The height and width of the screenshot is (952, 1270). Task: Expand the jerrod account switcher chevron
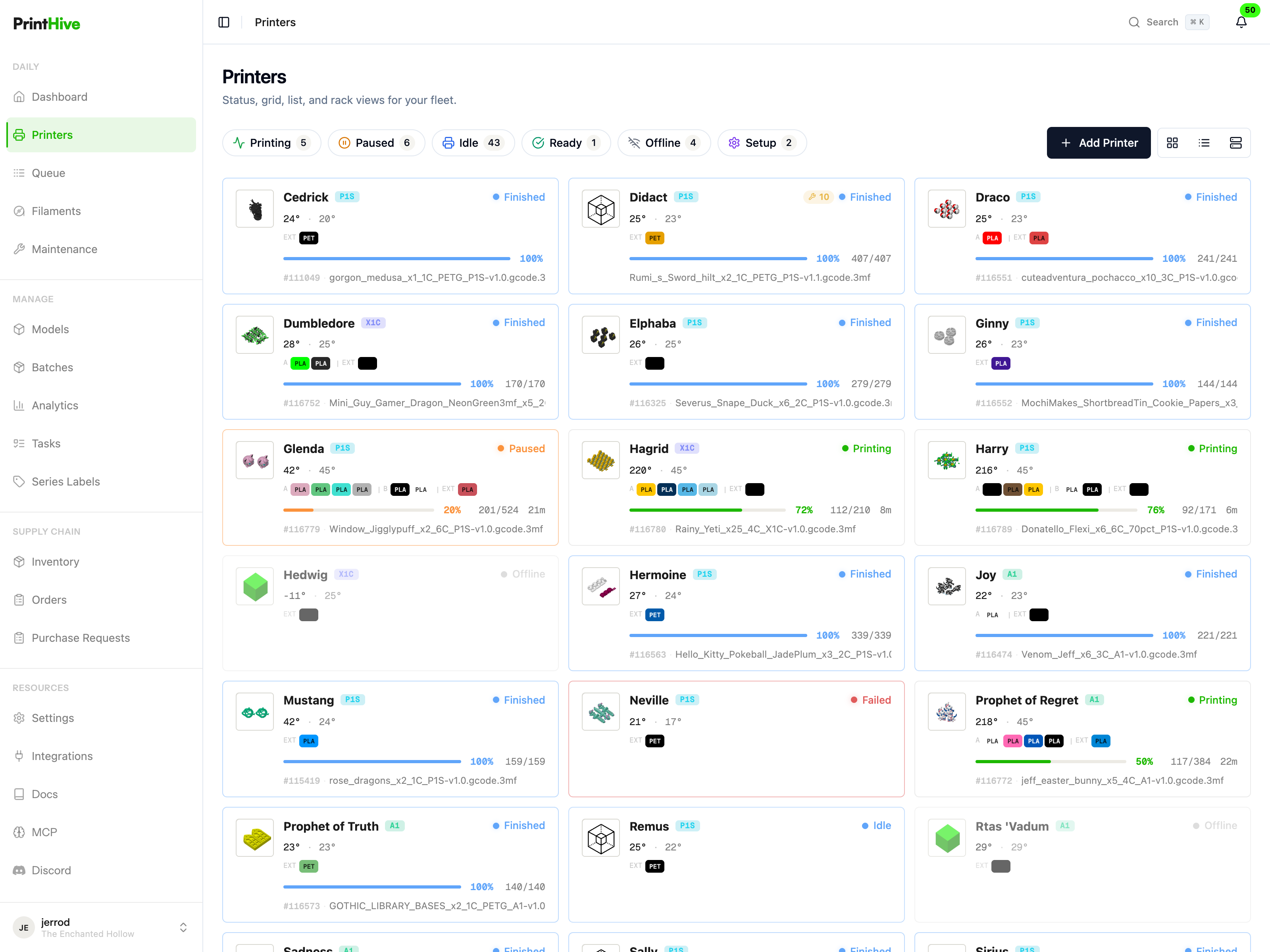(x=183, y=927)
